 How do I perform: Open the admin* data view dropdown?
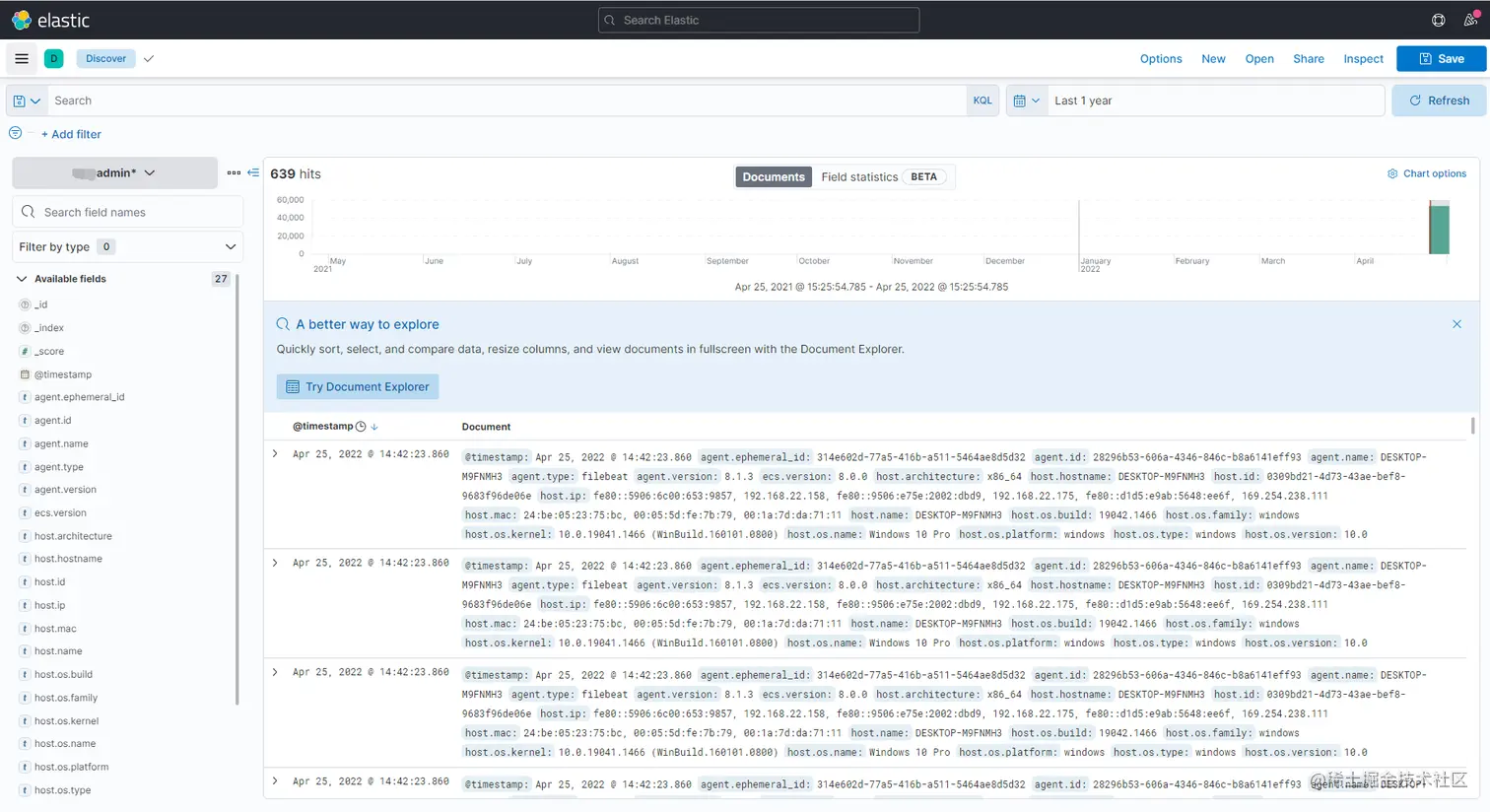click(114, 172)
